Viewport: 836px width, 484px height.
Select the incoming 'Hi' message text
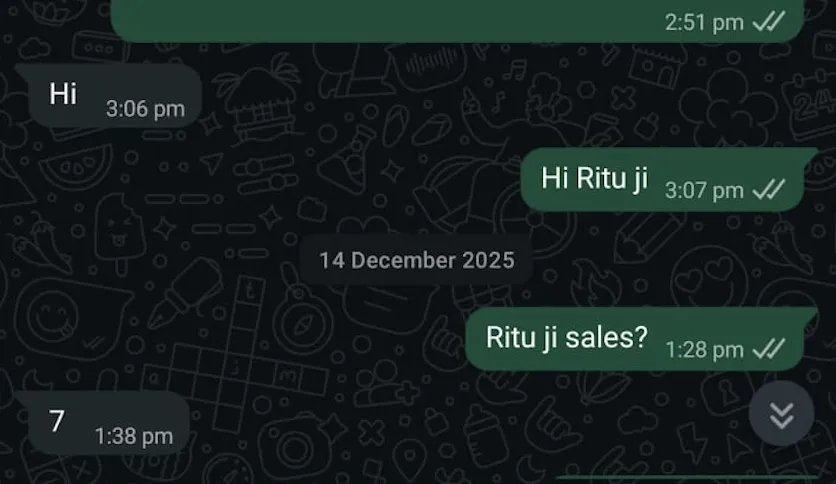tap(63, 94)
